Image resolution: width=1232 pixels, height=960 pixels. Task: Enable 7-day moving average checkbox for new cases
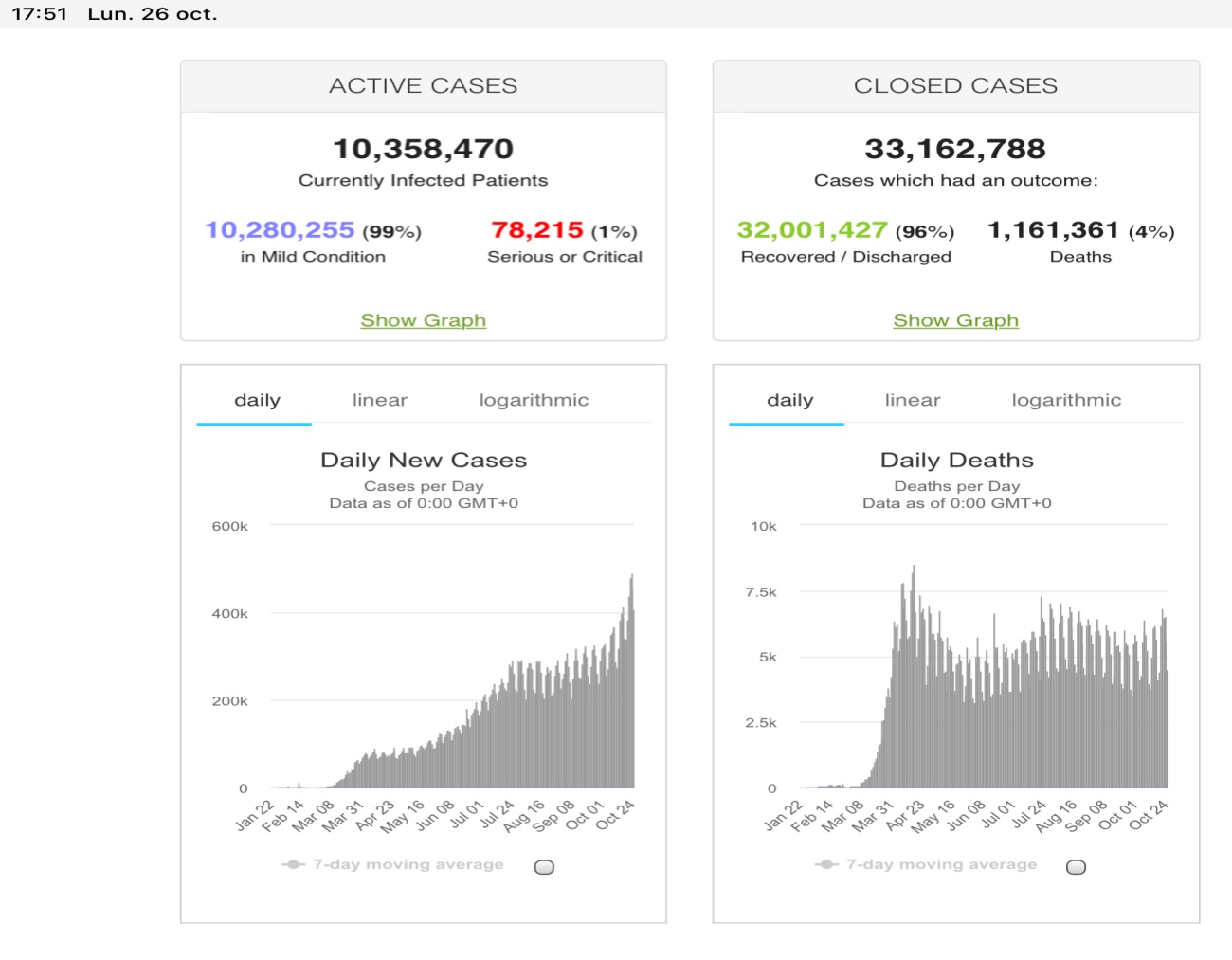coord(544,866)
